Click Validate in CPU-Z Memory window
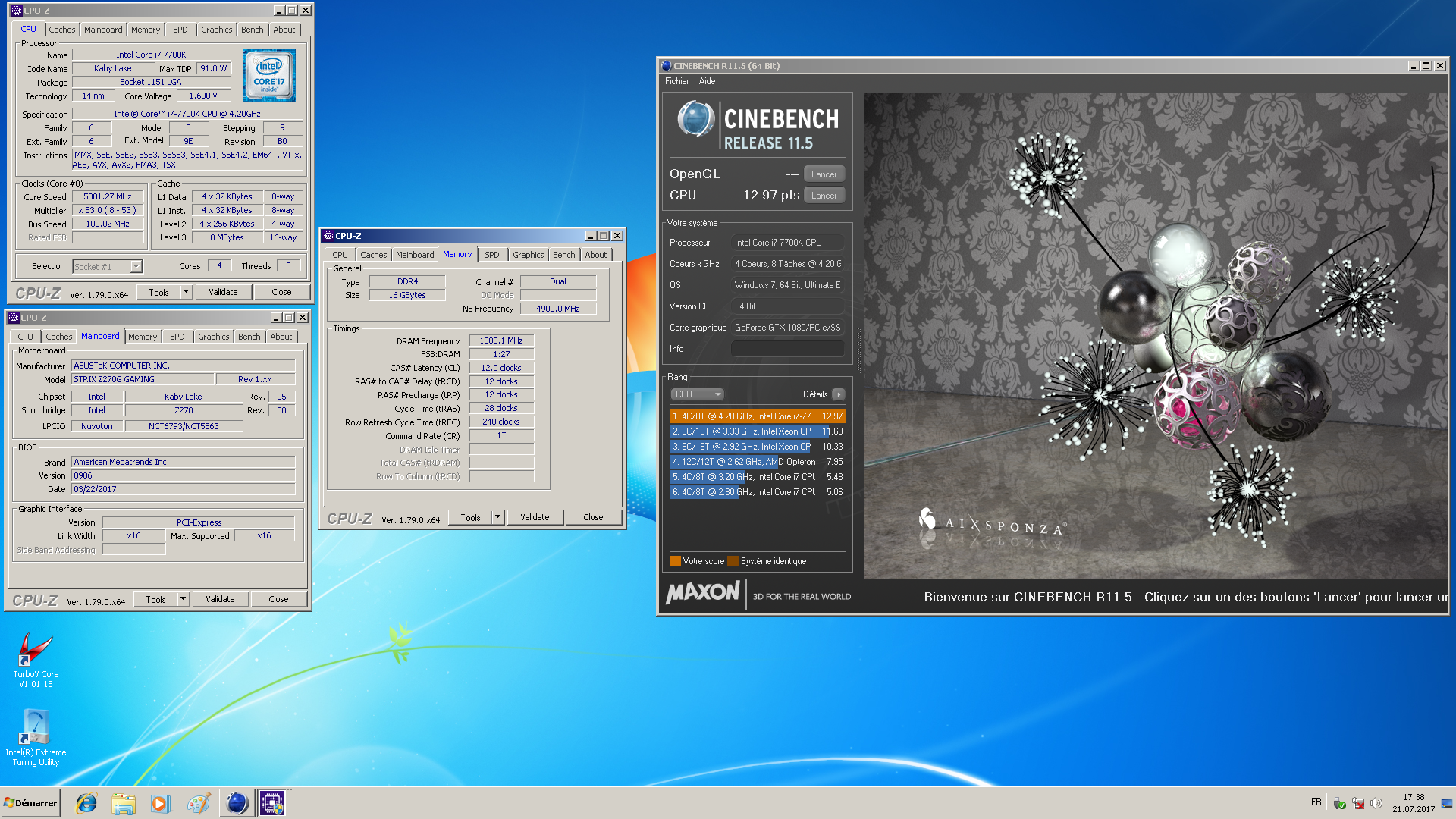 pos(535,517)
